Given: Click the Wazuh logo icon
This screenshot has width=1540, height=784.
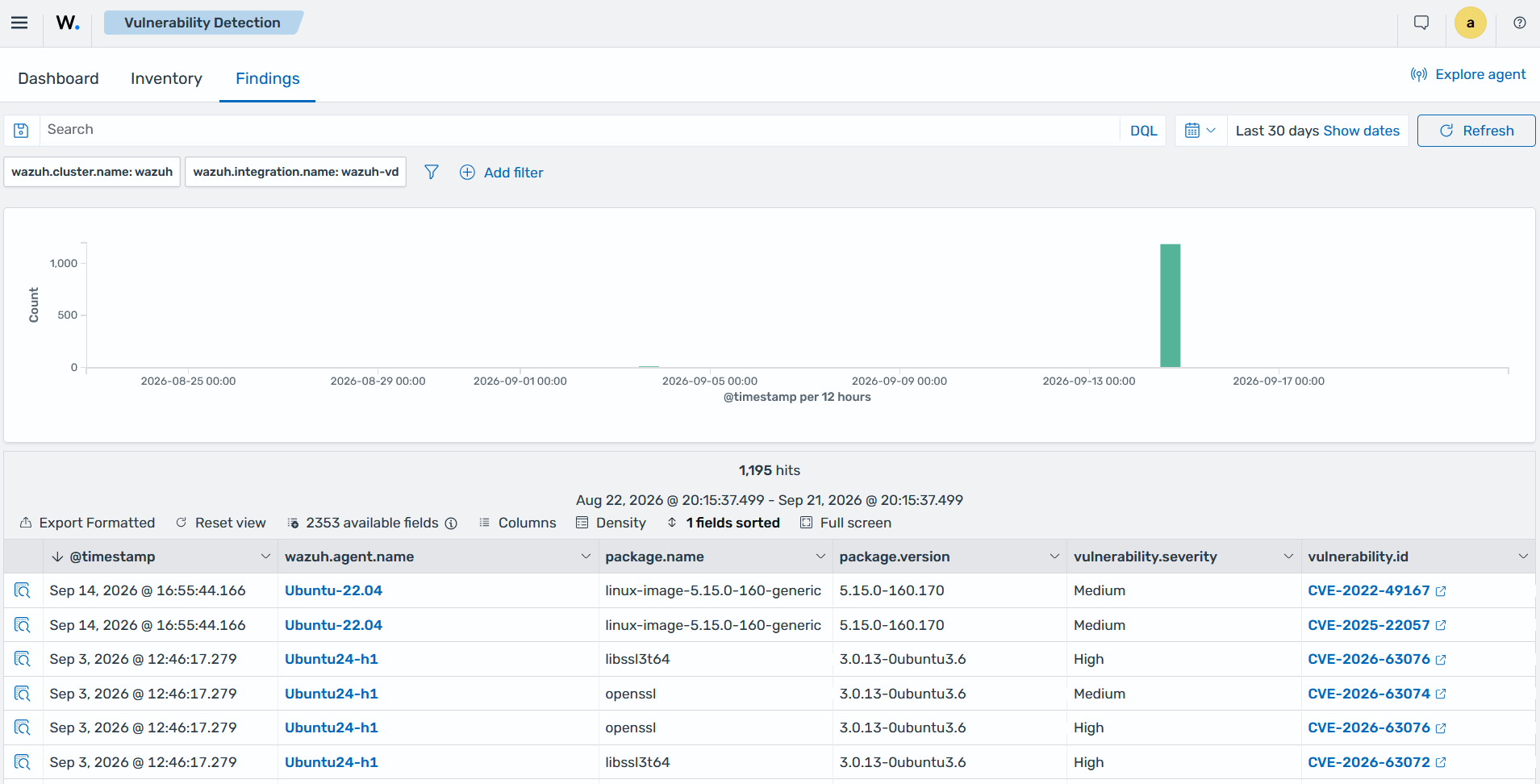Looking at the screenshot, I should (x=68, y=23).
